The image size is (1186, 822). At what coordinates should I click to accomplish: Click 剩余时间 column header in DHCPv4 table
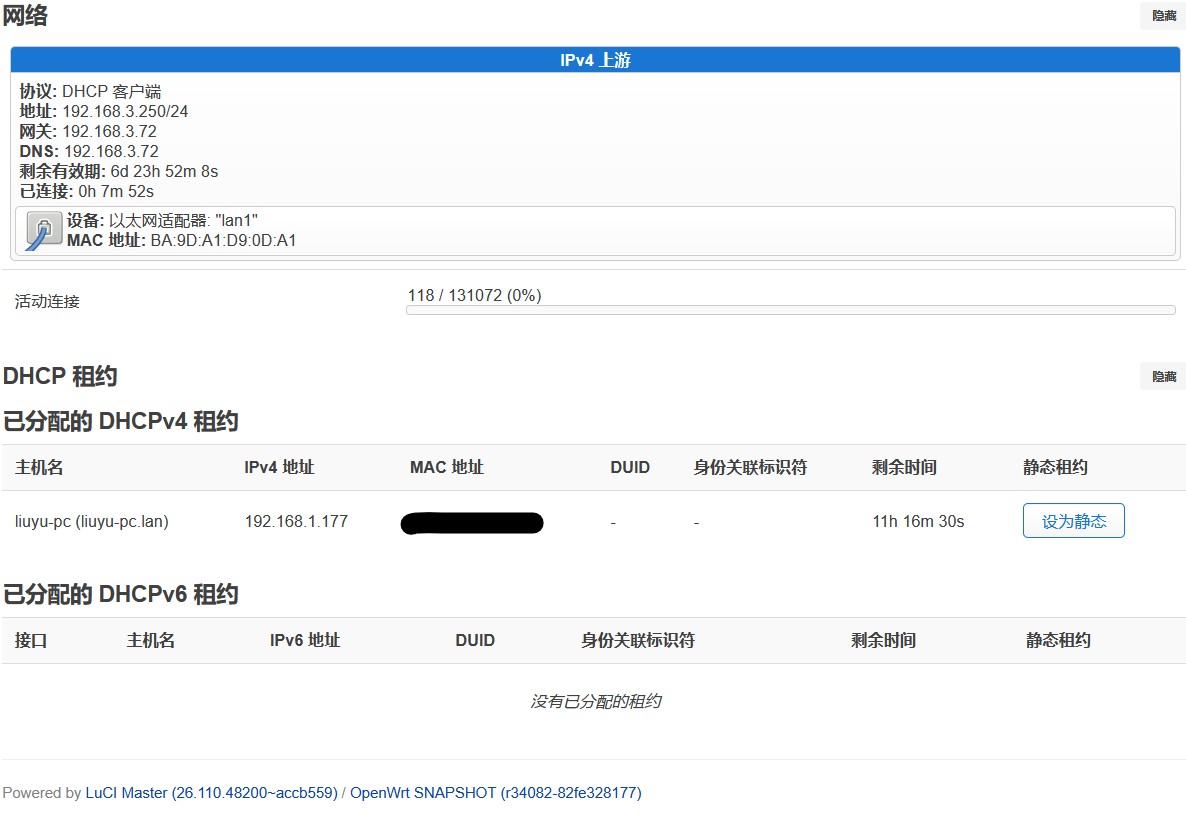click(904, 467)
